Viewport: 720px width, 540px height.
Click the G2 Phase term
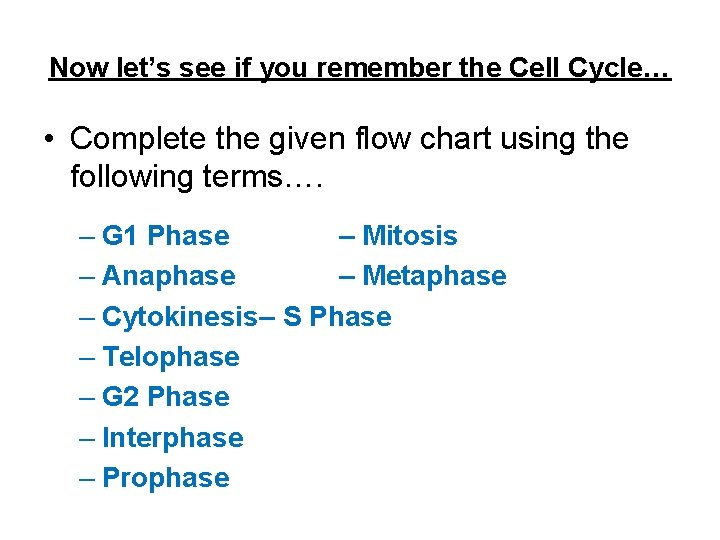[166, 397]
